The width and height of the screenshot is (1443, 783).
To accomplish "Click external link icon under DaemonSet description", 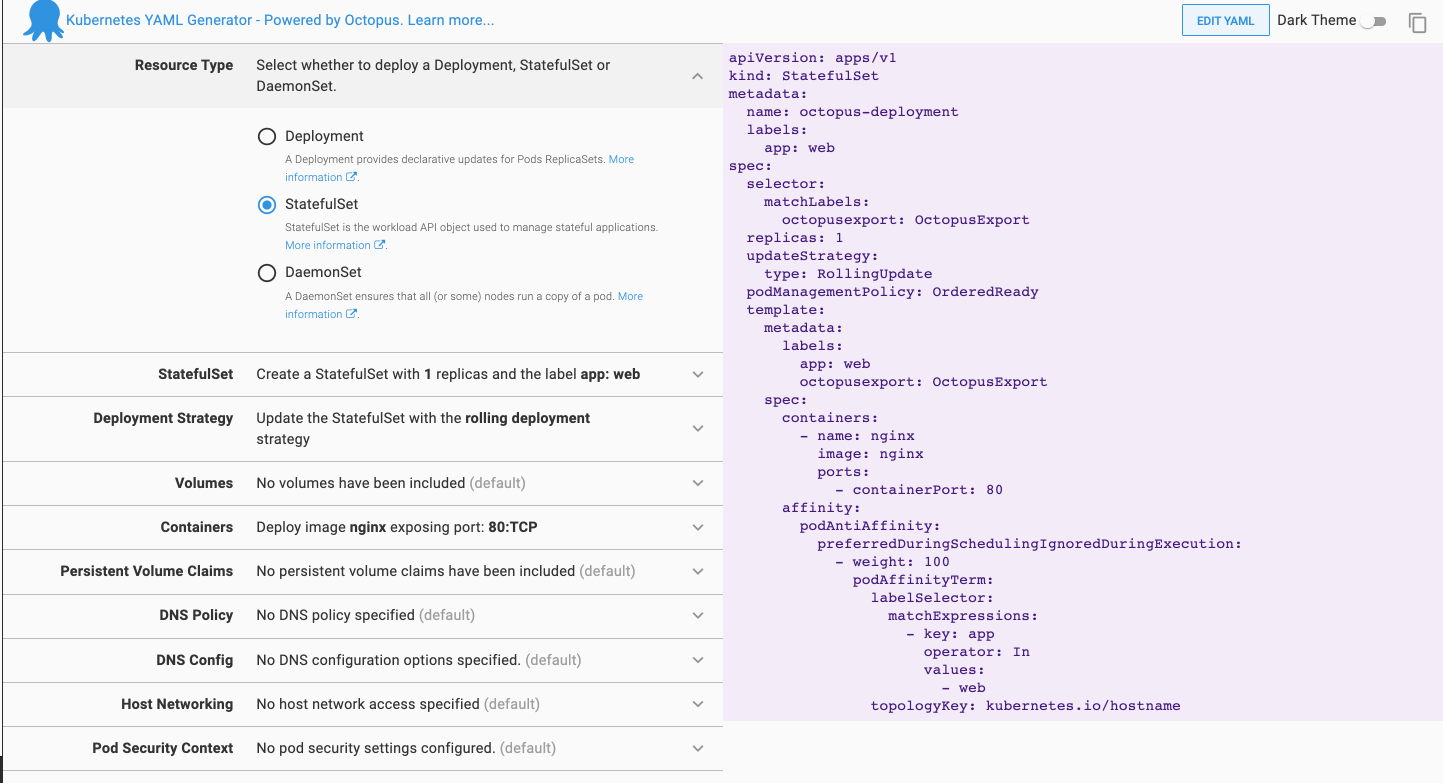I will [x=351, y=315].
